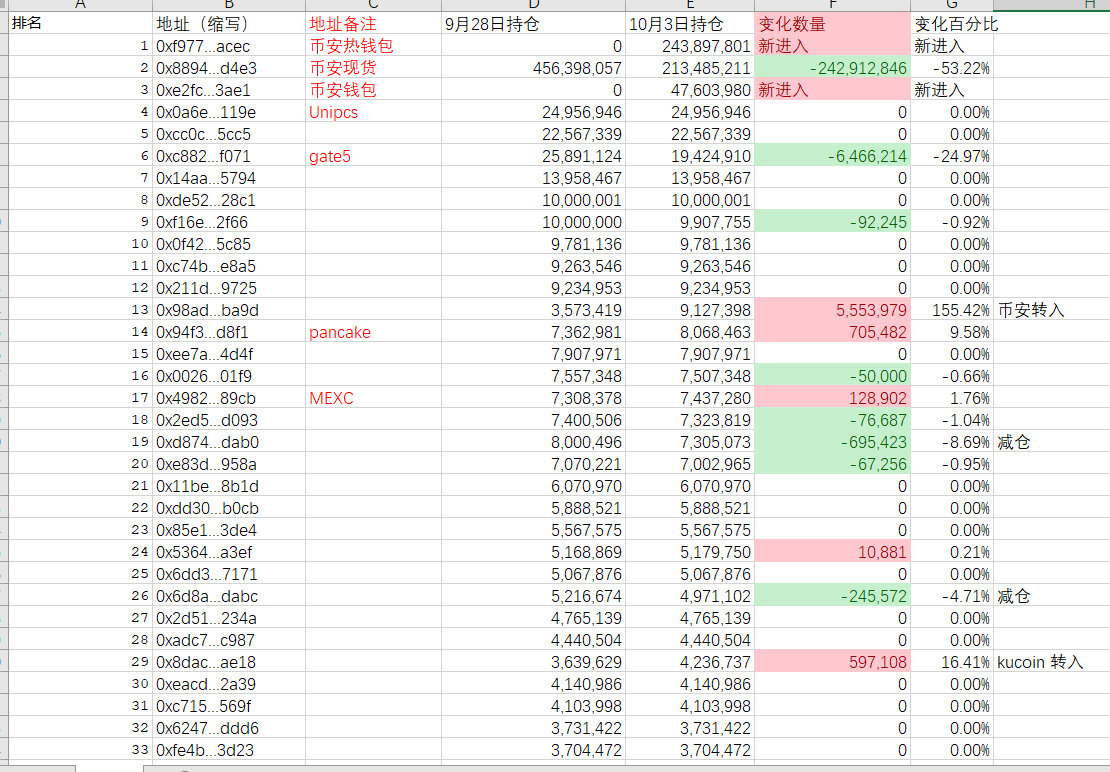Select address cell 0x6247...ddd6
Screen dimensions: 1110x772
(229, 728)
